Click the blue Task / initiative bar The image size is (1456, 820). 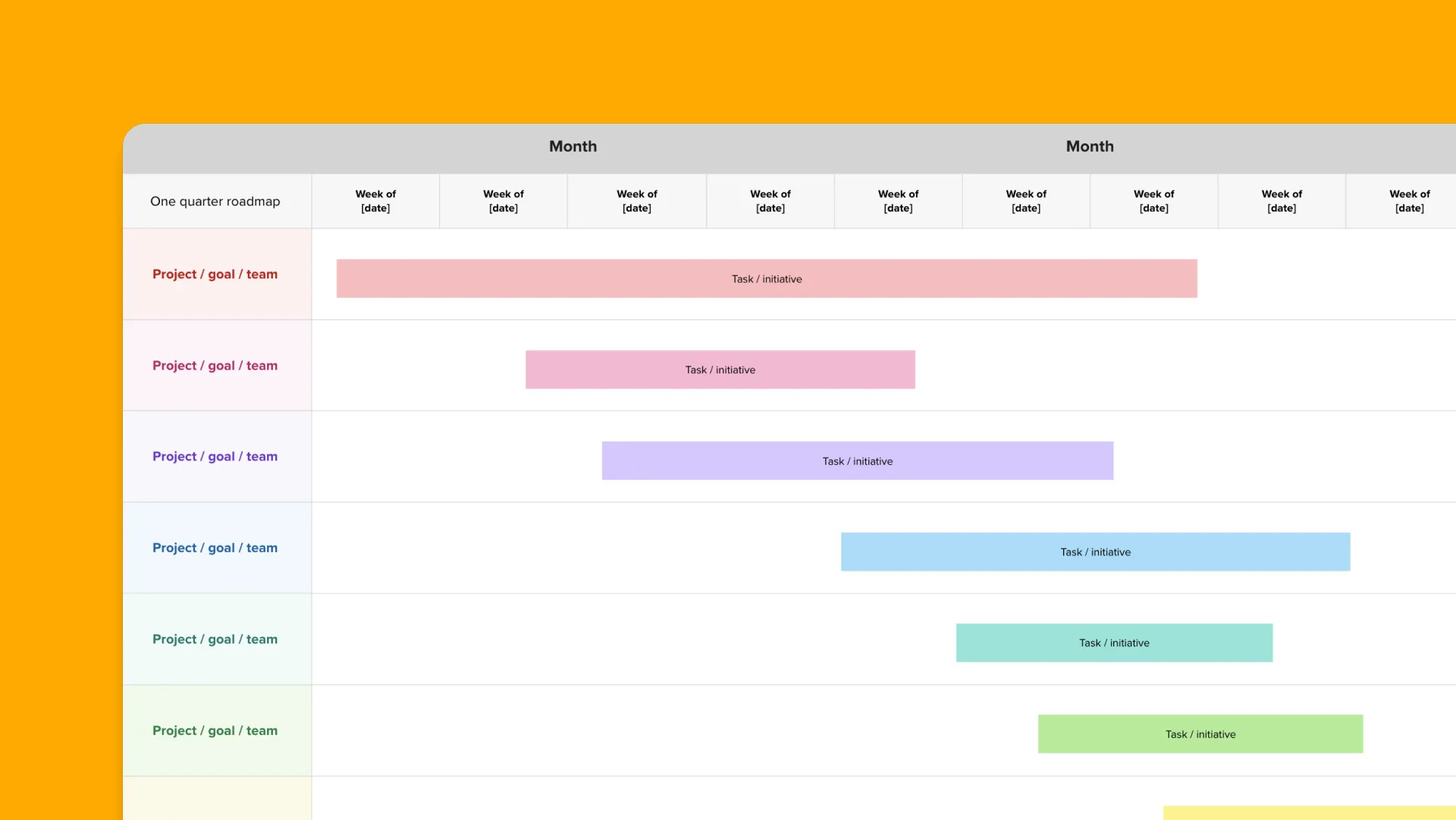point(1096,551)
